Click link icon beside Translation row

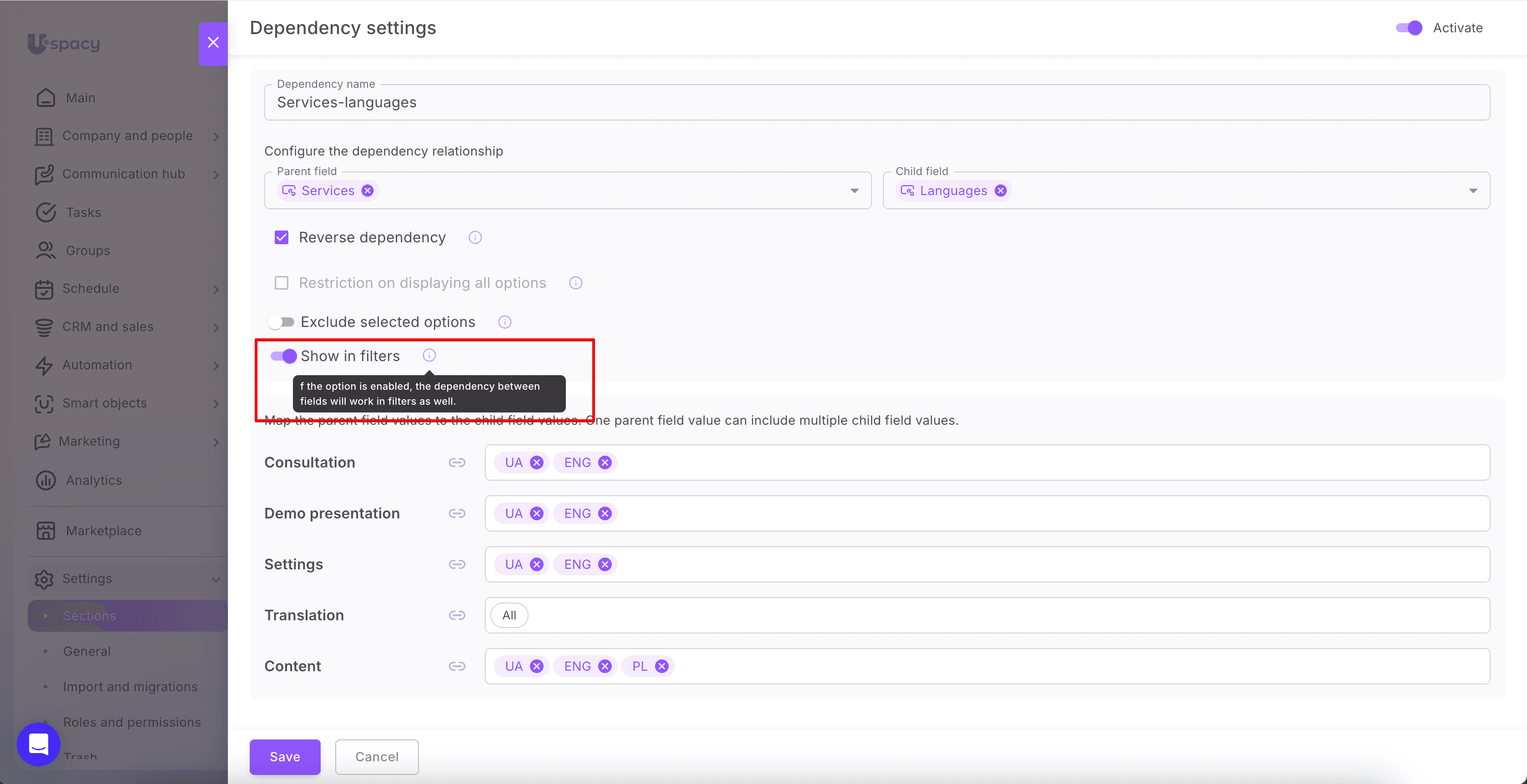pyautogui.click(x=456, y=615)
